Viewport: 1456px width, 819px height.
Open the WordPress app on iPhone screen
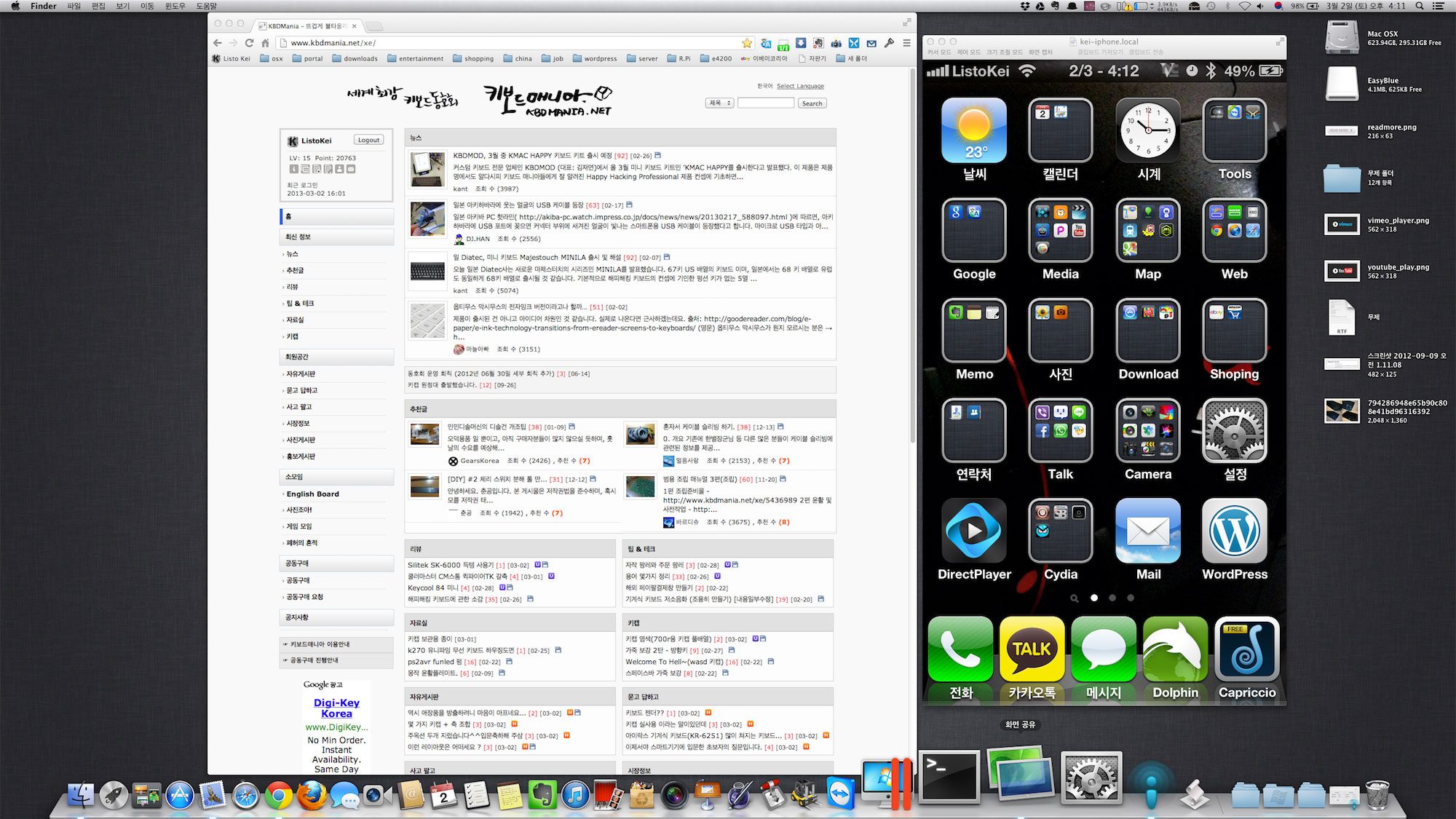click(x=1235, y=531)
